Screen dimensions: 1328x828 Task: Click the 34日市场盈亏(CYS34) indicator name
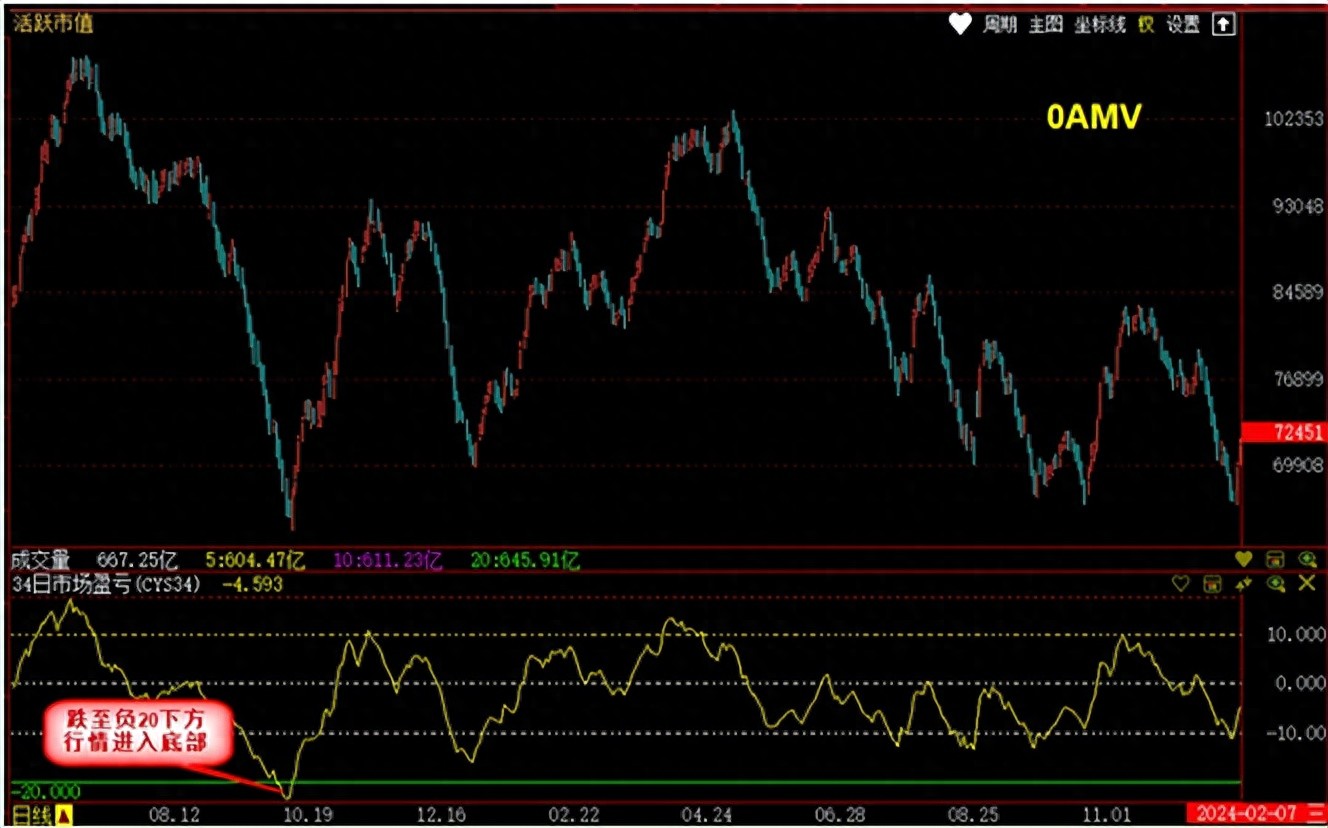pyautogui.click(x=106, y=584)
